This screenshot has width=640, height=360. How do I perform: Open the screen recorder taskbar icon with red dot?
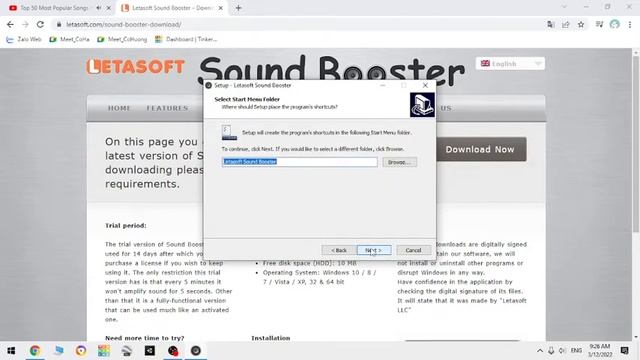173,351
